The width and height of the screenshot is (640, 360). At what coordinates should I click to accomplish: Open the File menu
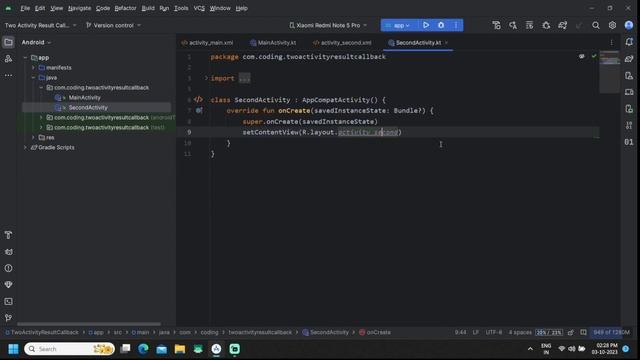click(25, 8)
